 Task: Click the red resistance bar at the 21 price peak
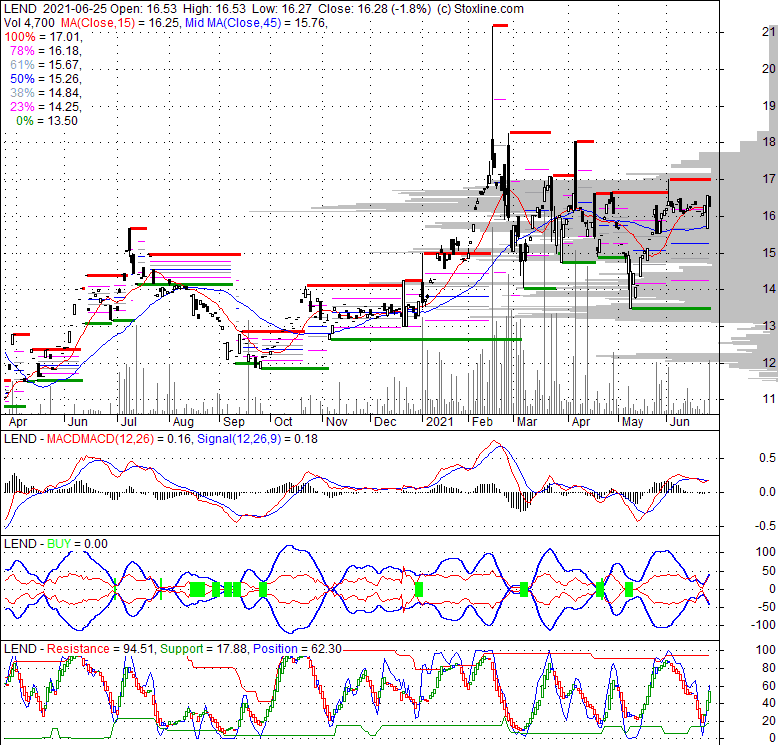pos(500,25)
